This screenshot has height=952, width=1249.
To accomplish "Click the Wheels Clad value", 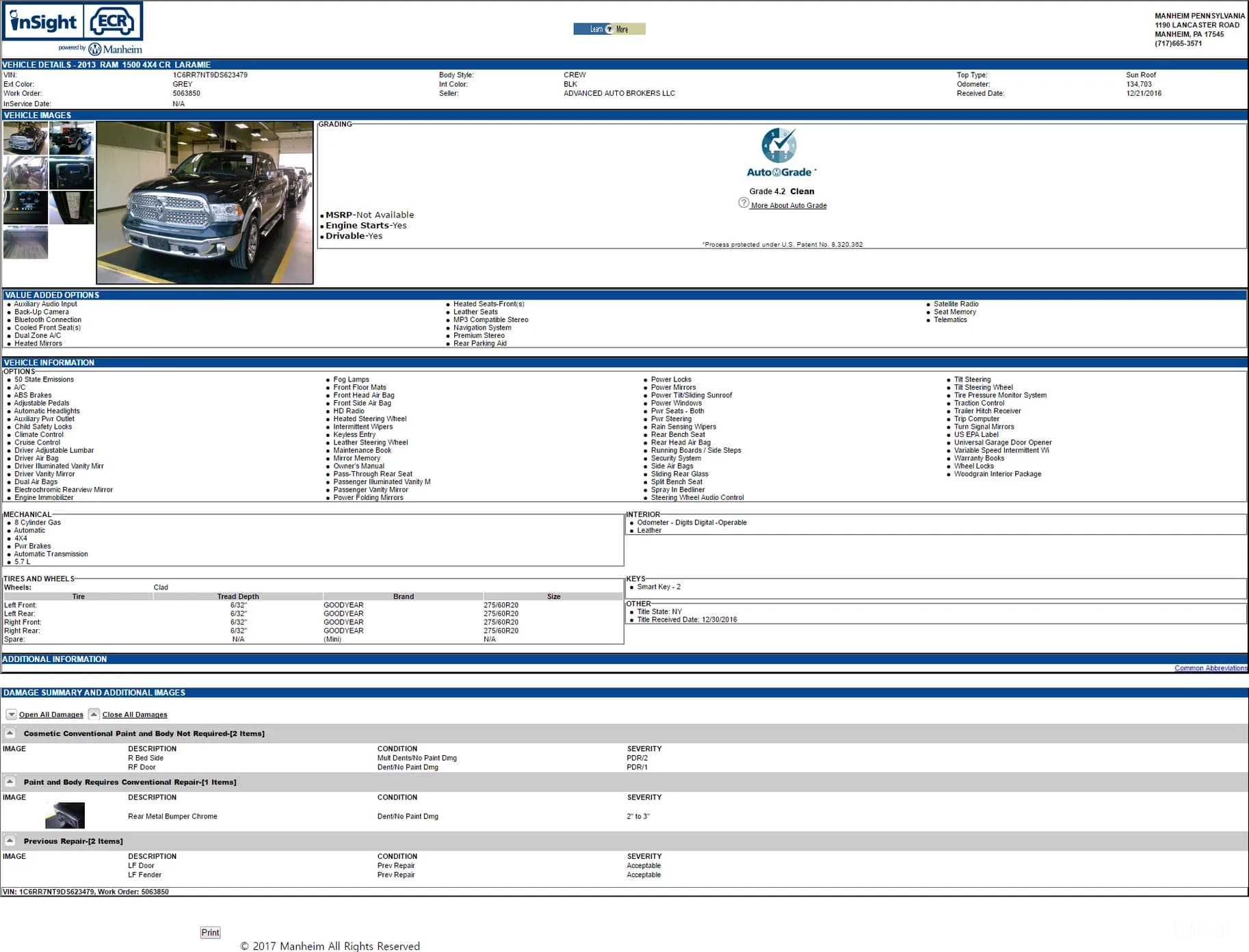I will pyautogui.click(x=161, y=587).
